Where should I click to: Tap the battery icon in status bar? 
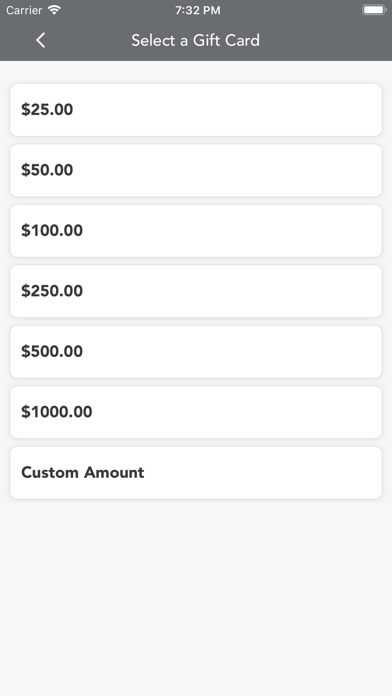pos(374,10)
